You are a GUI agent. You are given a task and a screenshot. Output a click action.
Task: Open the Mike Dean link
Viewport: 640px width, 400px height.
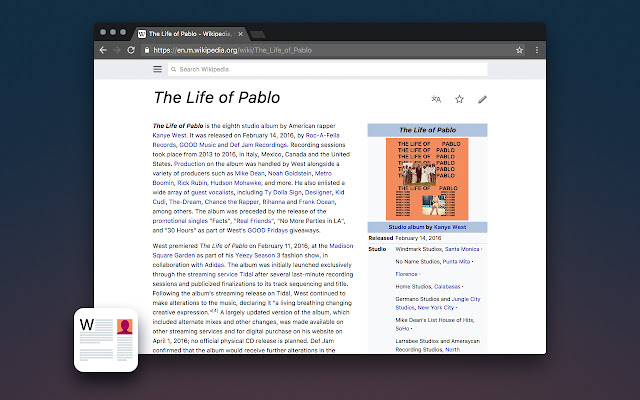pos(249,173)
